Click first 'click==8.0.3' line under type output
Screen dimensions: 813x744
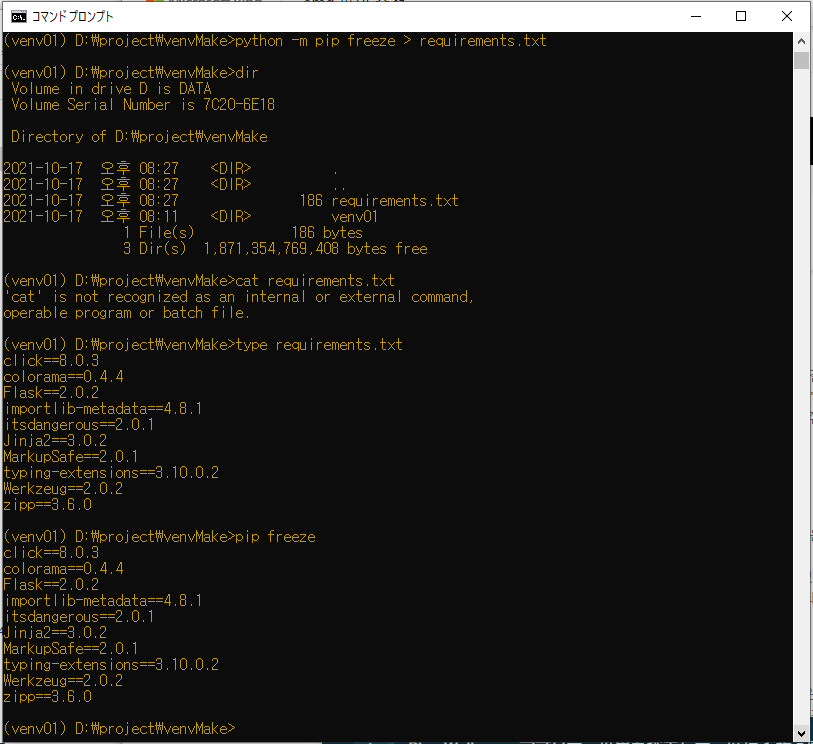(x=51, y=361)
